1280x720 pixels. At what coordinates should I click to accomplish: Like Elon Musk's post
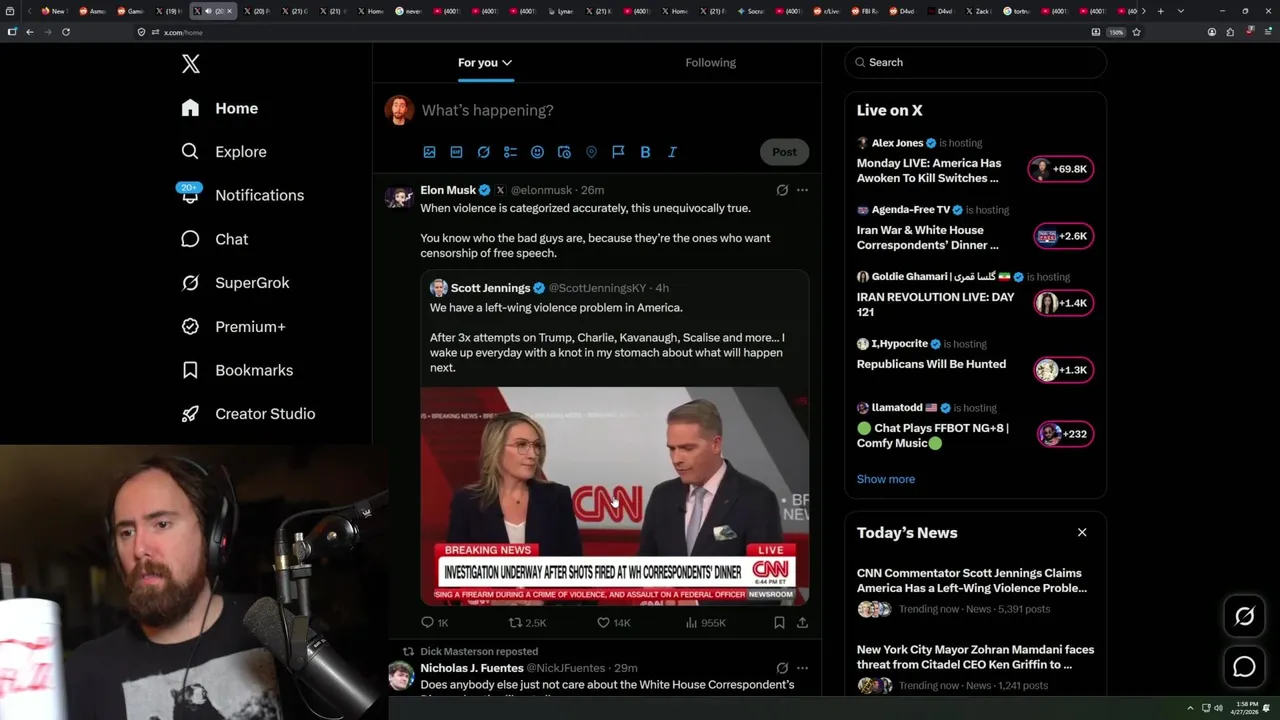tap(613, 623)
